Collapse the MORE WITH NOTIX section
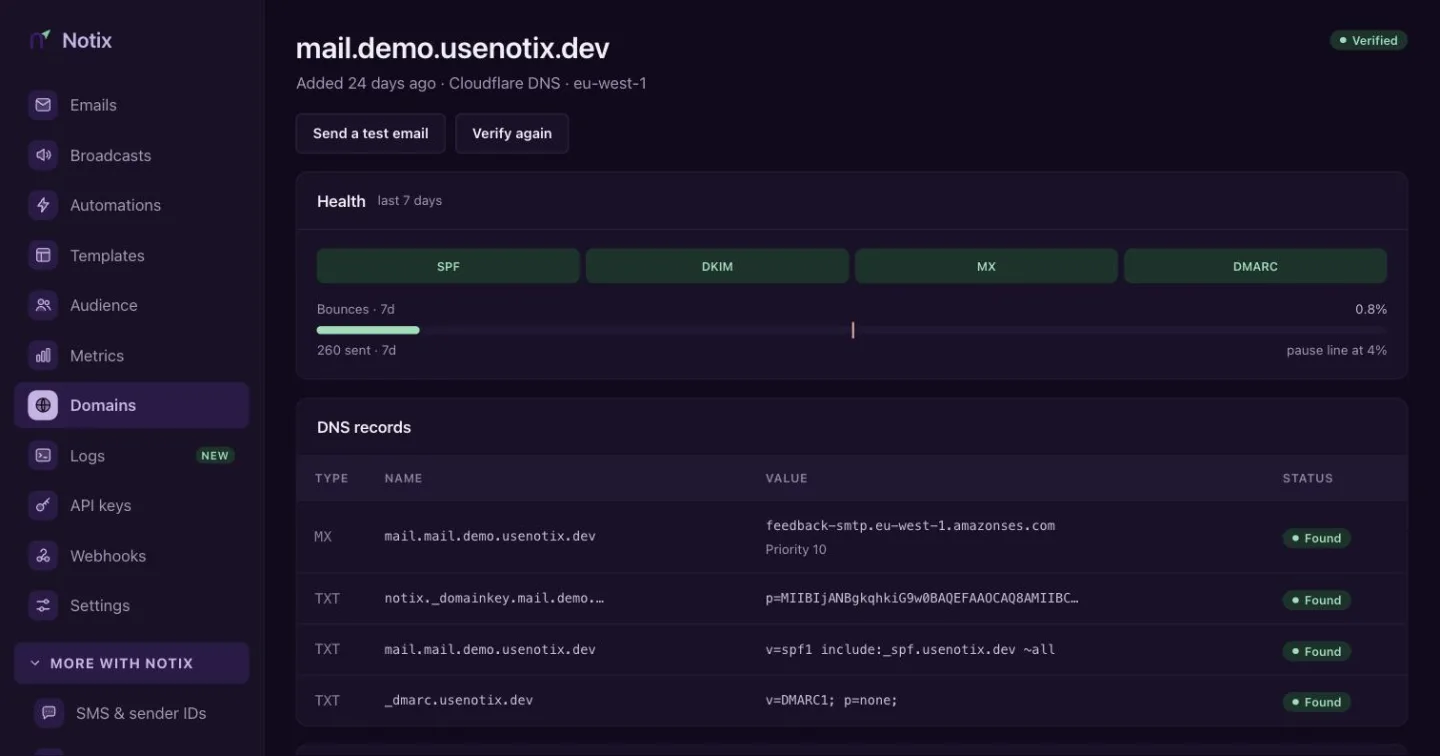1440x756 pixels. tap(131, 663)
